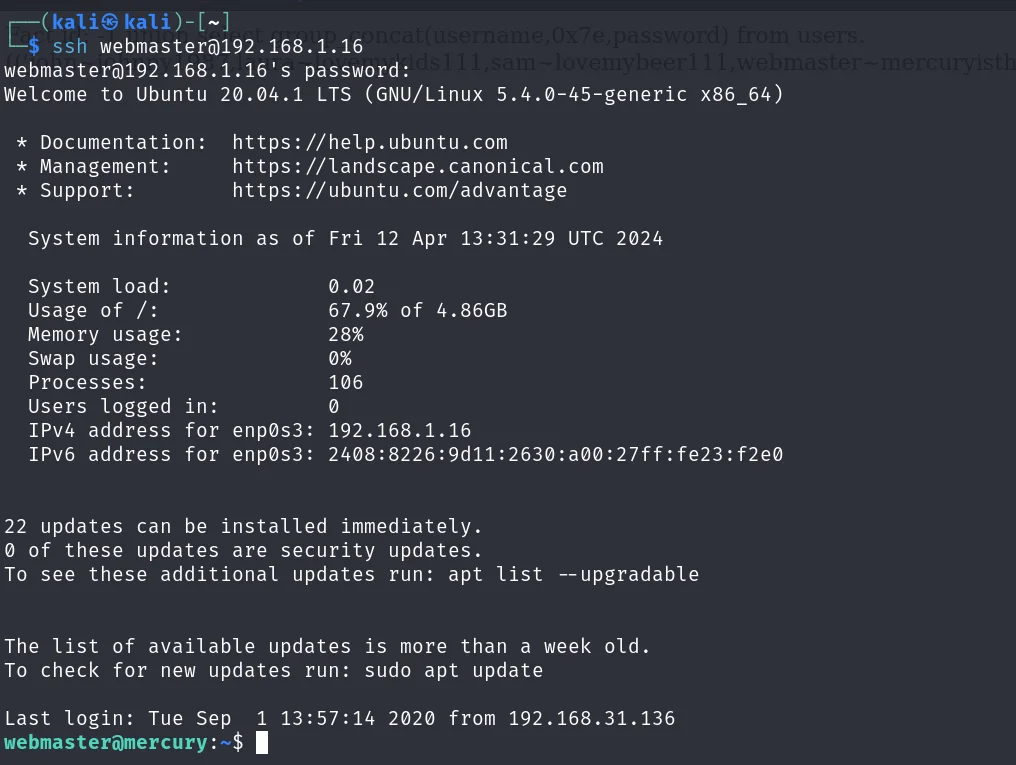This screenshot has height=765, width=1016.
Task: Open the landscape.canonical.com management link
Action: tap(418, 166)
